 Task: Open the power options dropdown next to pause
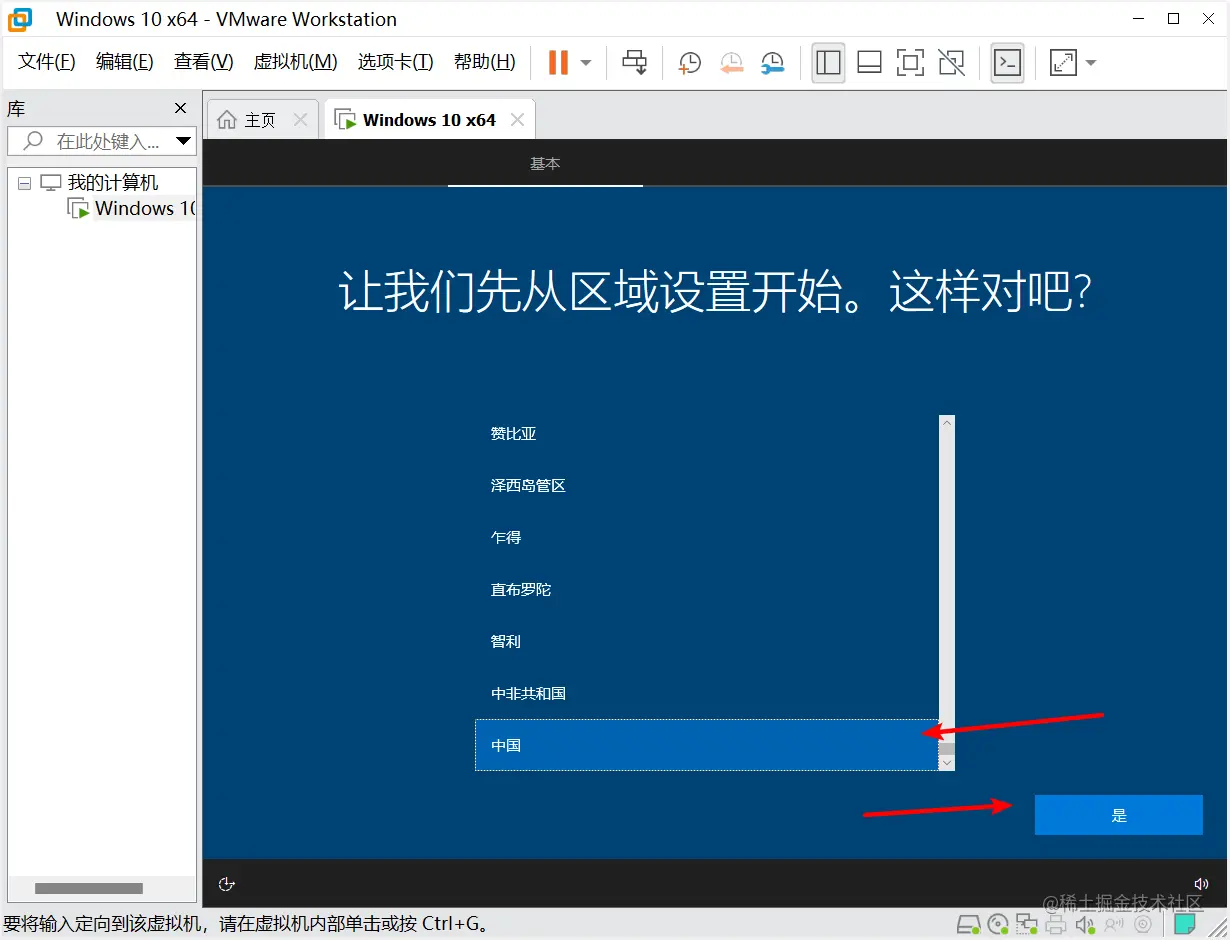pos(586,63)
